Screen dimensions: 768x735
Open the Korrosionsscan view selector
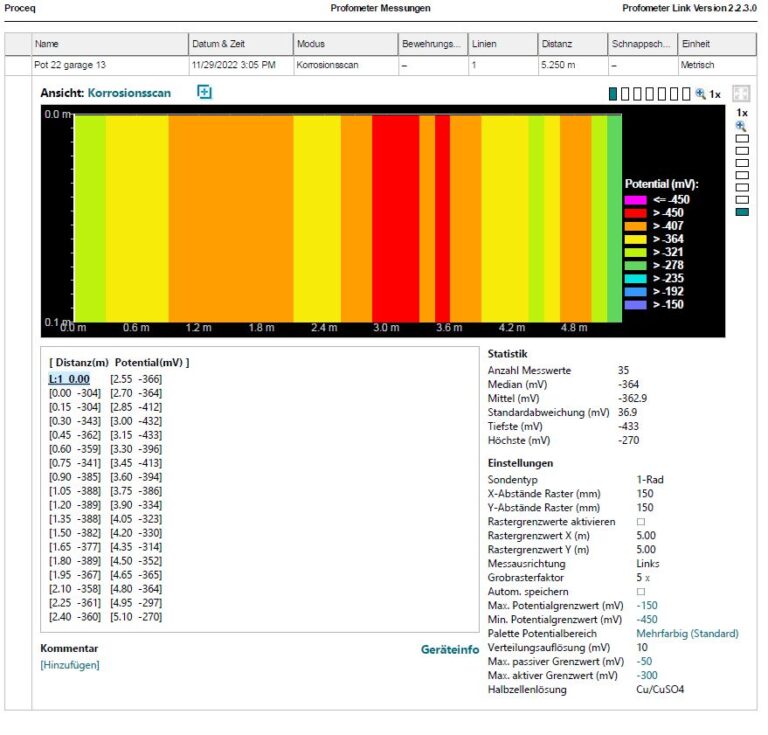click(x=129, y=93)
